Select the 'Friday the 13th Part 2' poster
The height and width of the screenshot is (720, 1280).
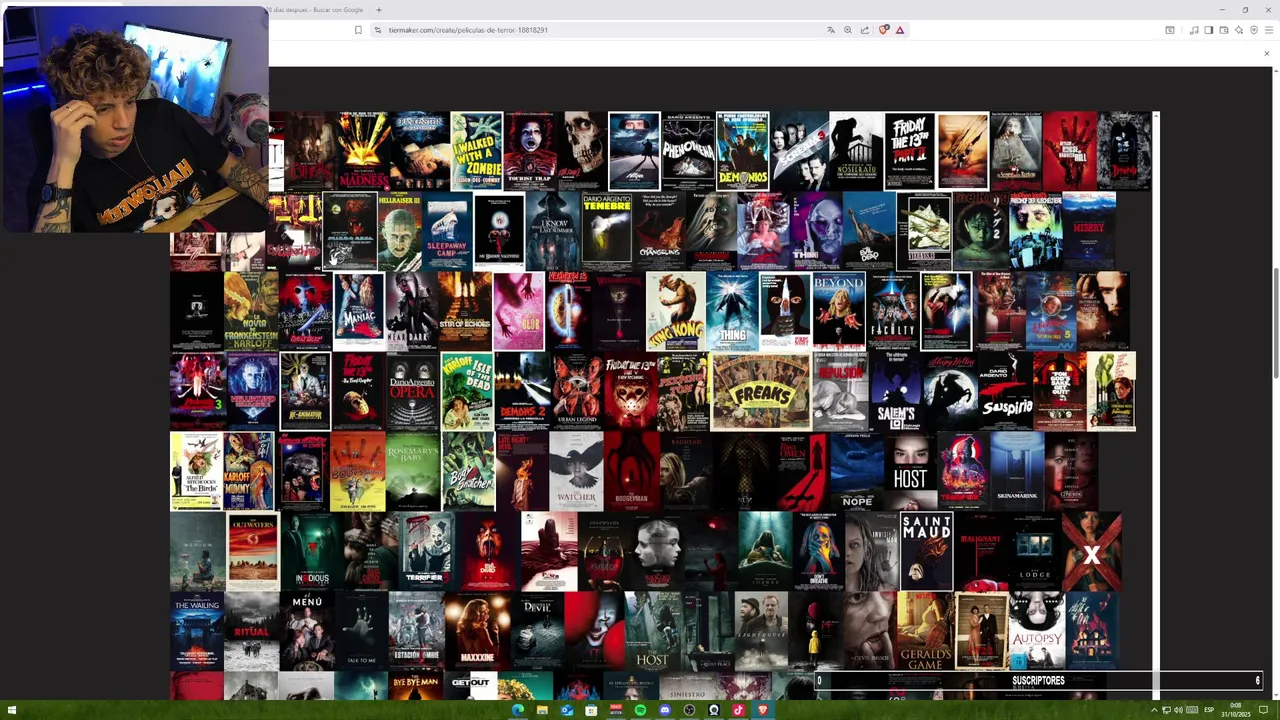[910, 151]
